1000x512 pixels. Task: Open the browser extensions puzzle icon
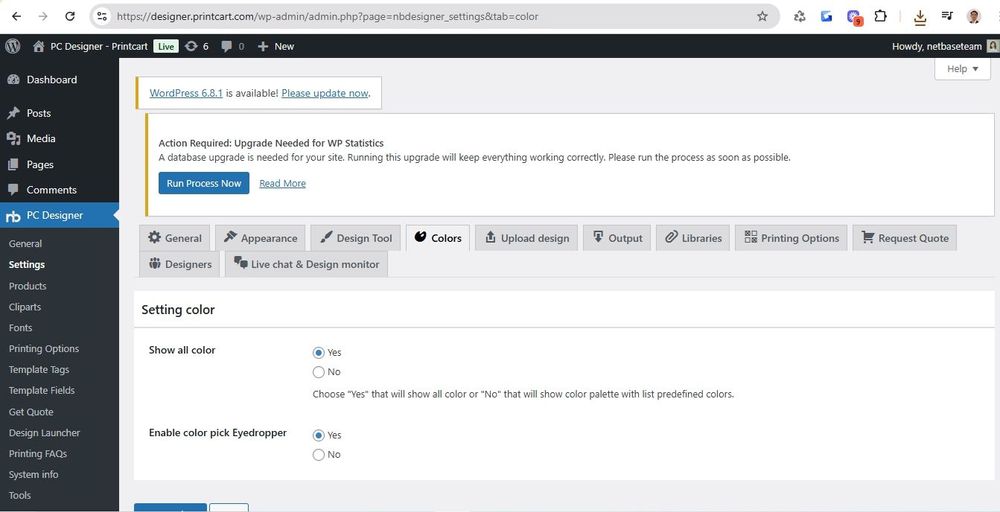pyautogui.click(x=881, y=17)
